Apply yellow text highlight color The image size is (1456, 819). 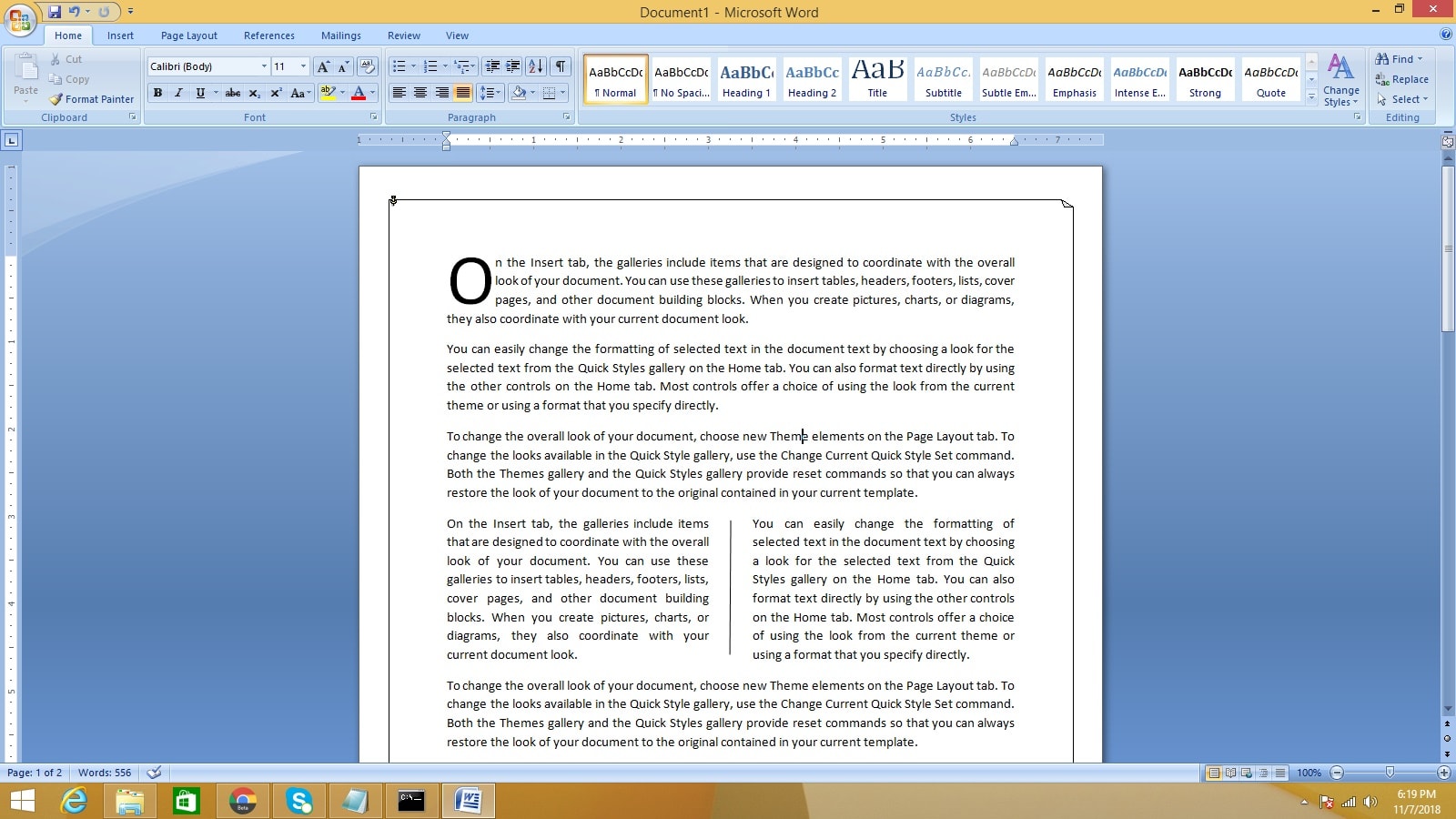[x=328, y=93]
